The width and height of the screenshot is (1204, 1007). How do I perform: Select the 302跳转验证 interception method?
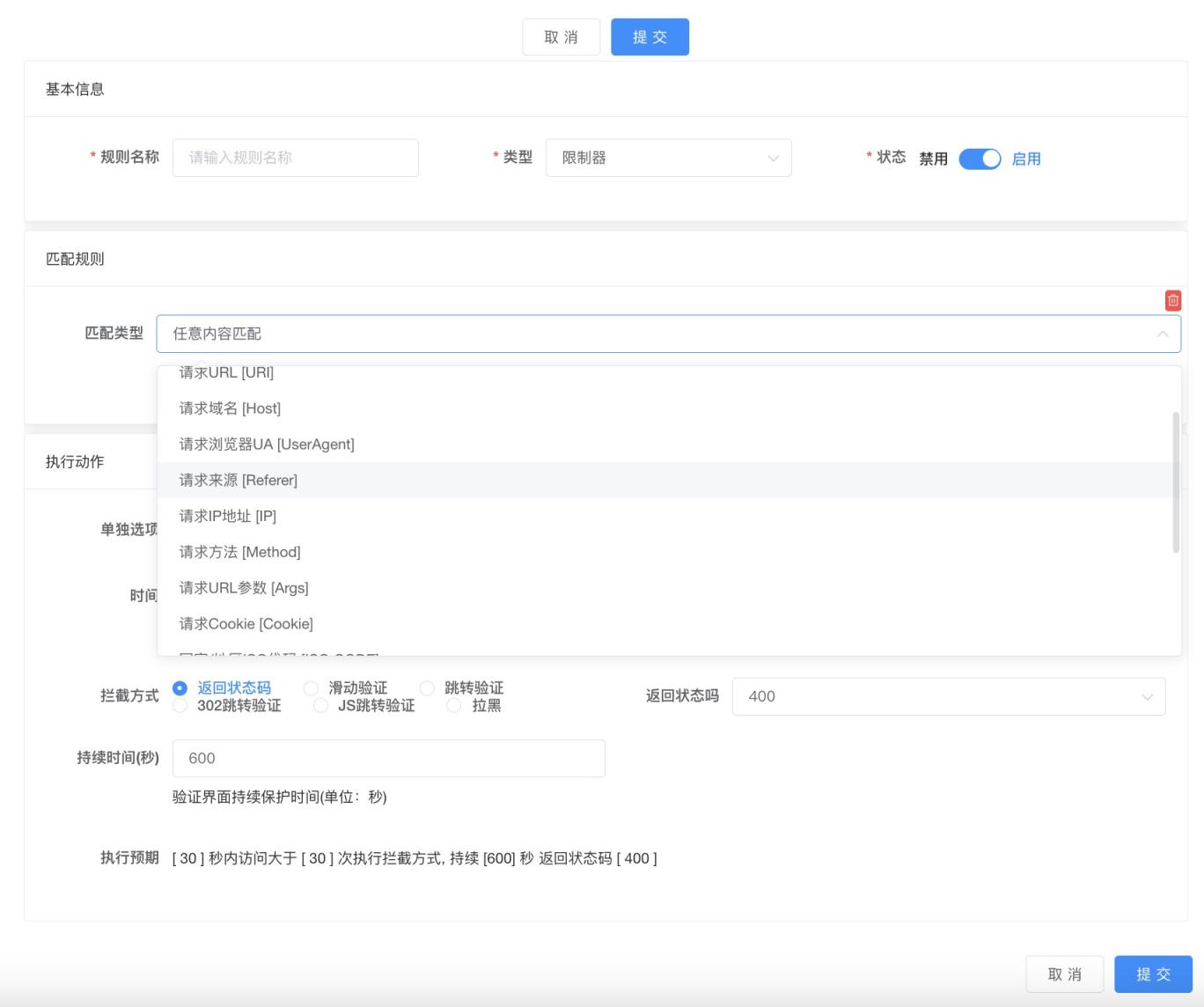point(180,706)
